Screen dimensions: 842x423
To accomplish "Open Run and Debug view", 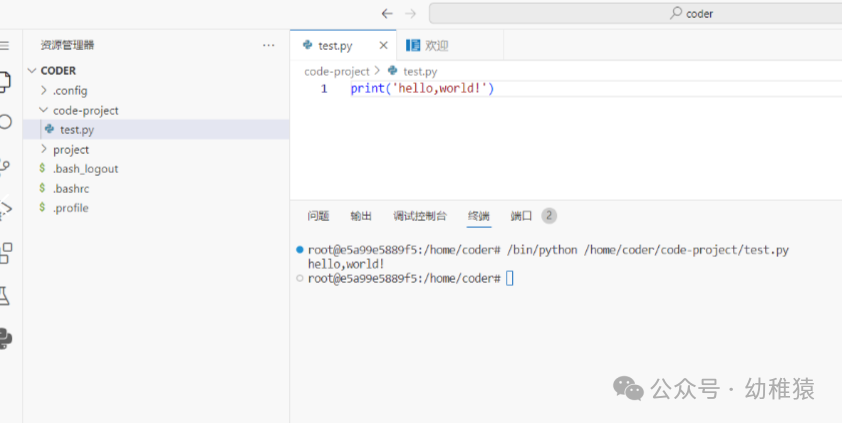I will click(x=5, y=208).
